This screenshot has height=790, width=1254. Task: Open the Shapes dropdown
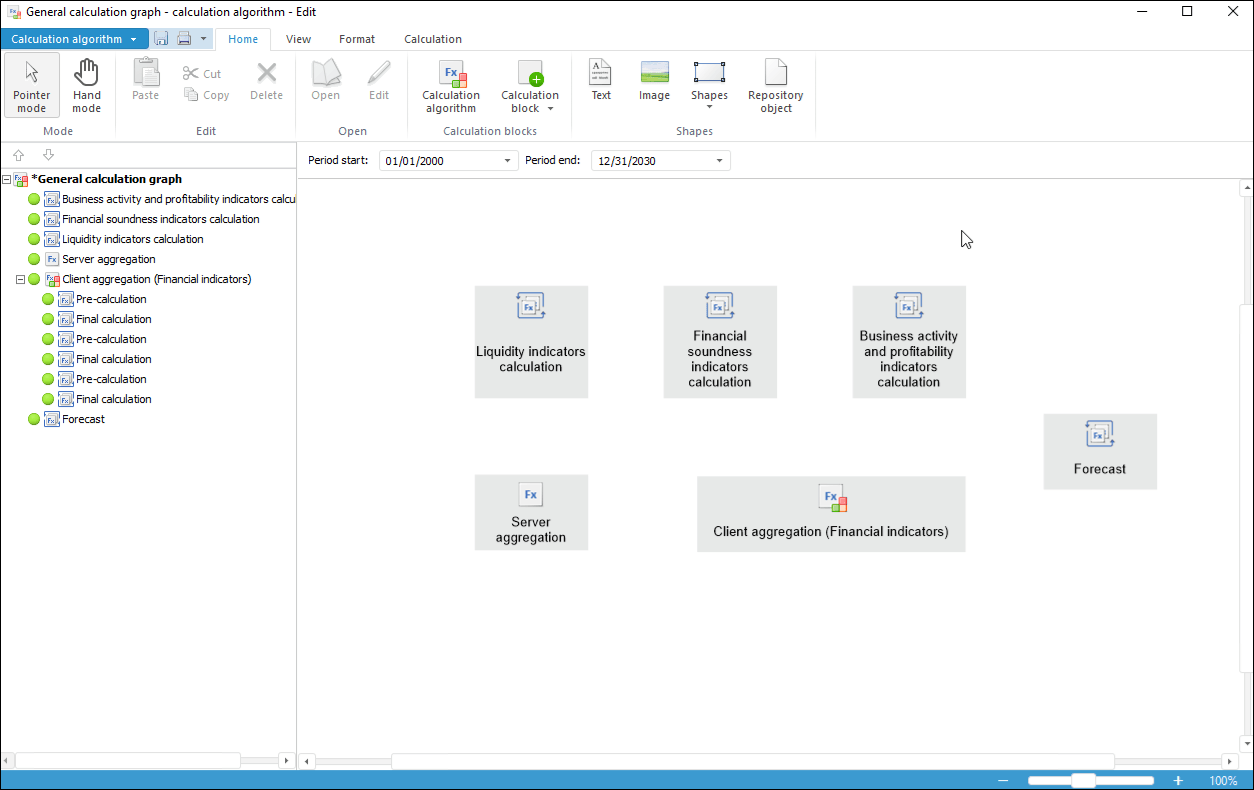[x=709, y=86]
